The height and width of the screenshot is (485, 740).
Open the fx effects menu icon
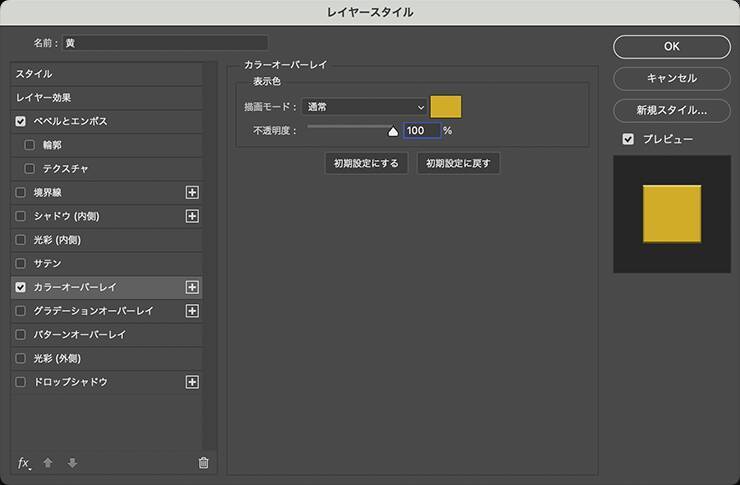click(24, 463)
